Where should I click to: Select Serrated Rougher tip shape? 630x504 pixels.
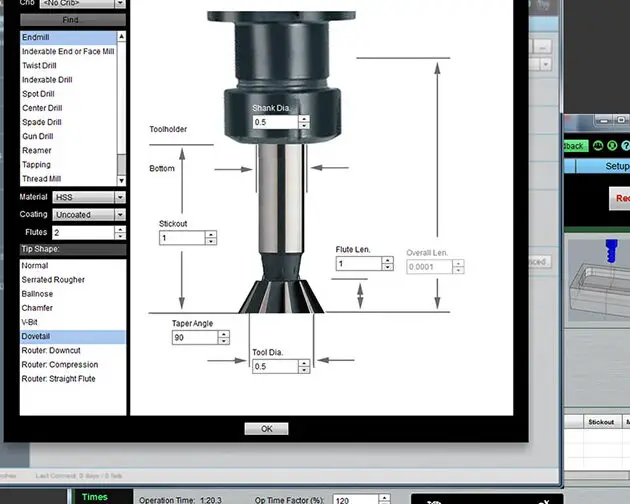pos(73,280)
